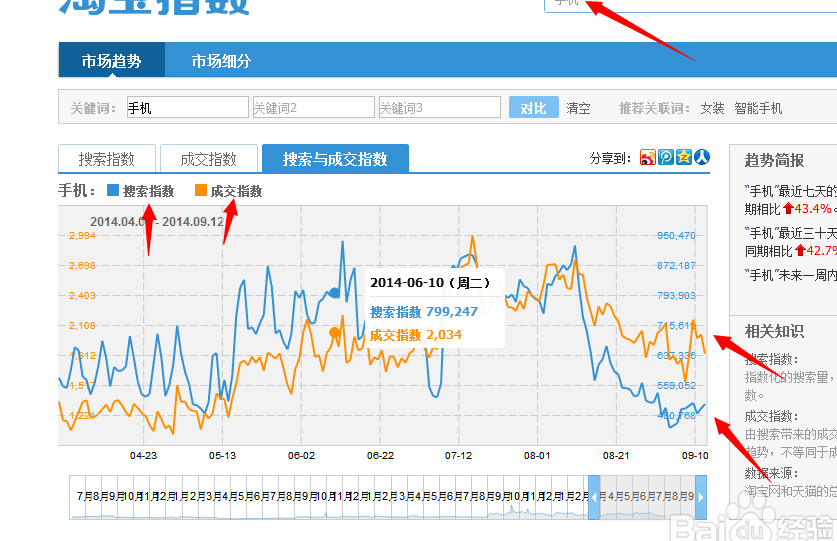Focus the 关键词2 input field
Viewport: 837px width, 541px height.
(x=313, y=107)
